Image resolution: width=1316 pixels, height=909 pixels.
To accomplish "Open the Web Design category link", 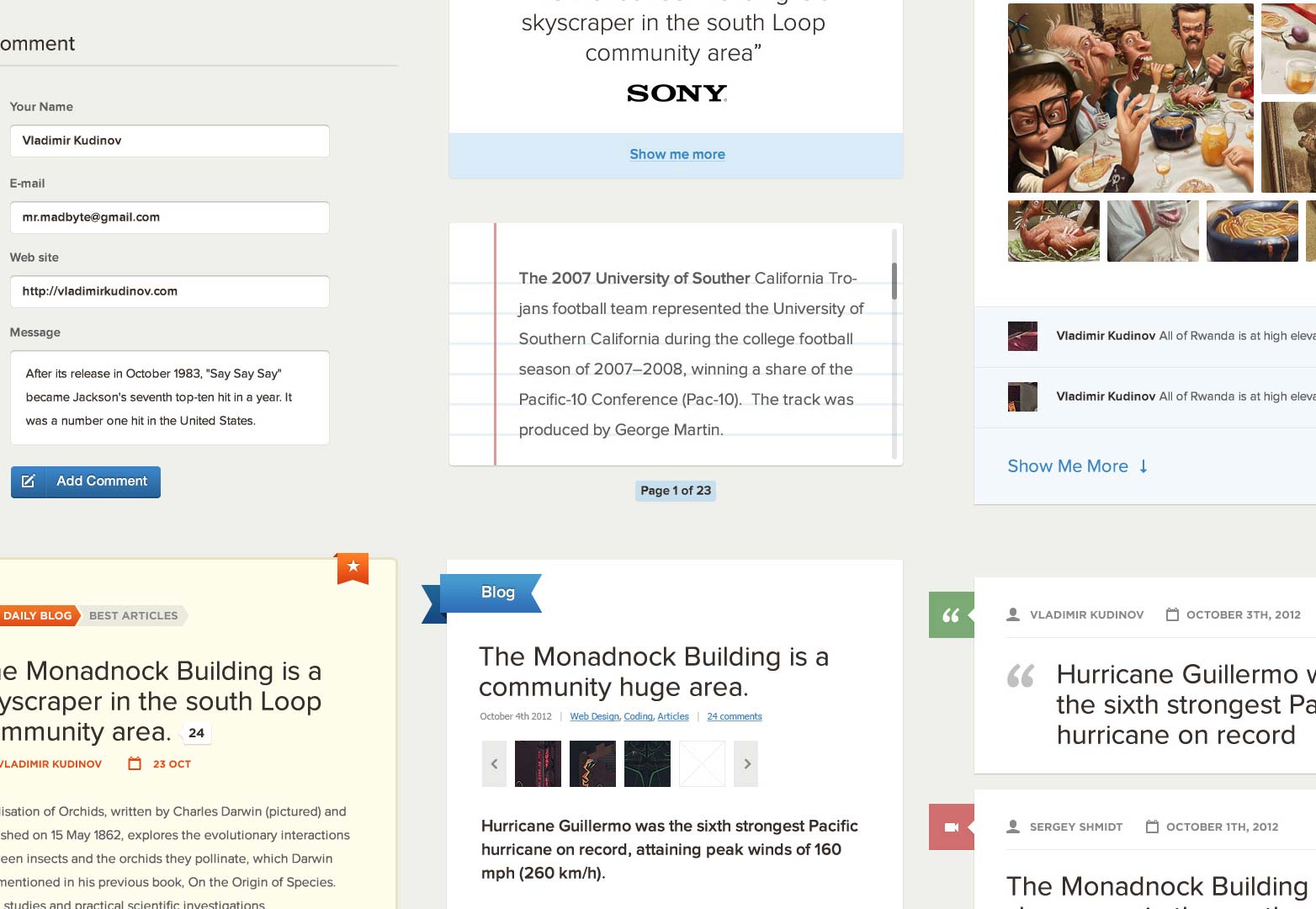I will 594,716.
